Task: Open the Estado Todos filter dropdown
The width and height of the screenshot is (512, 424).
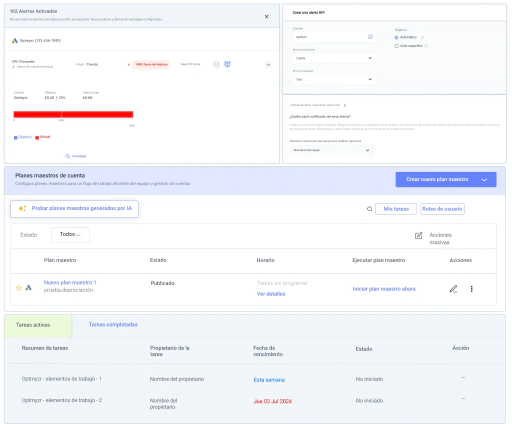Action: [x=70, y=235]
